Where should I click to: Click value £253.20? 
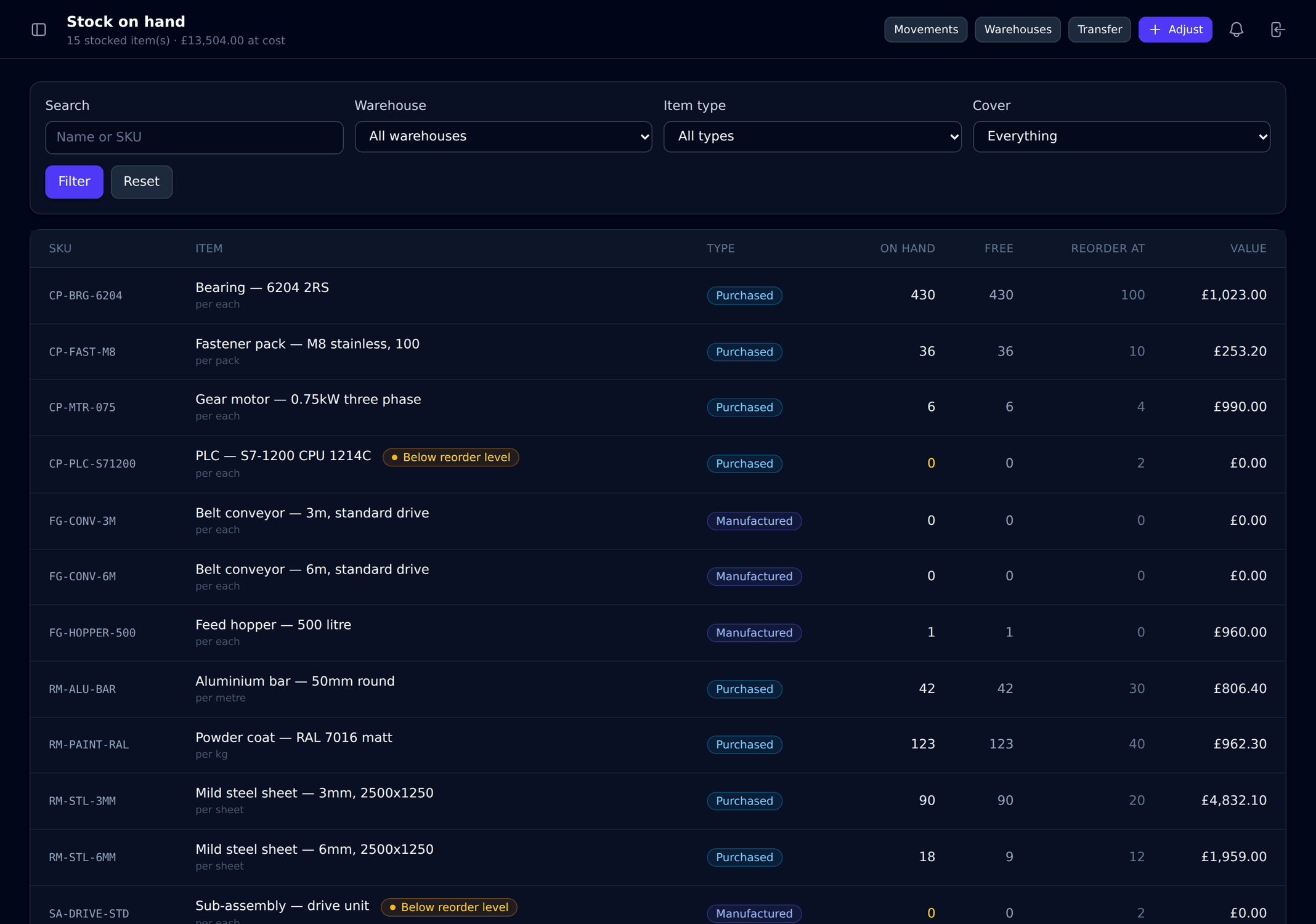point(1240,352)
